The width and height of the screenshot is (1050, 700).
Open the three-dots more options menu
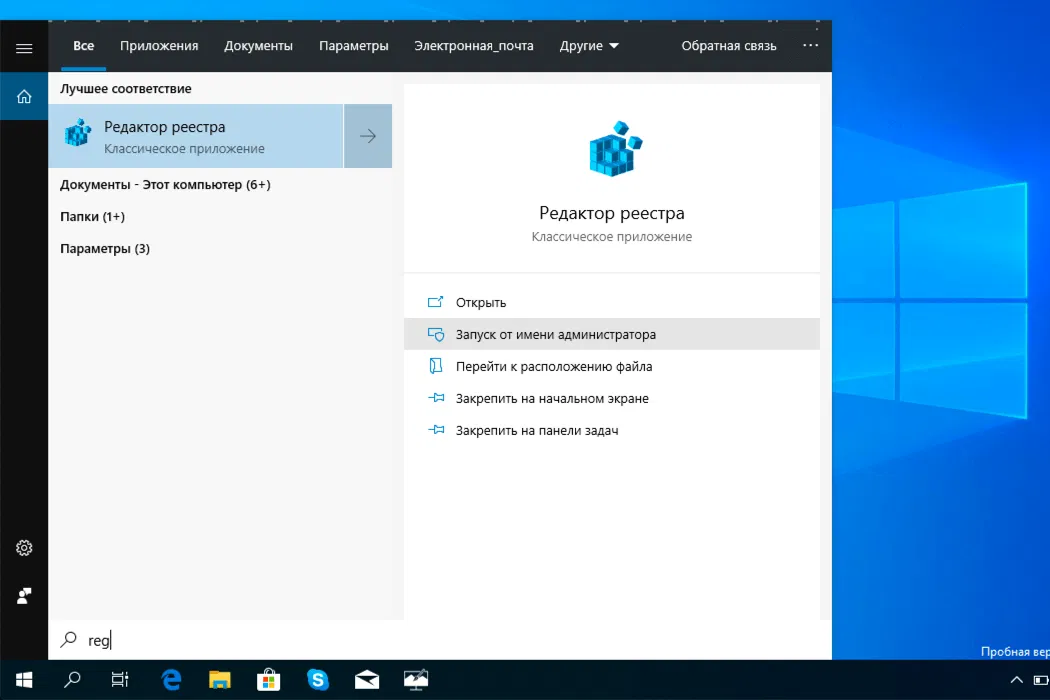[810, 46]
